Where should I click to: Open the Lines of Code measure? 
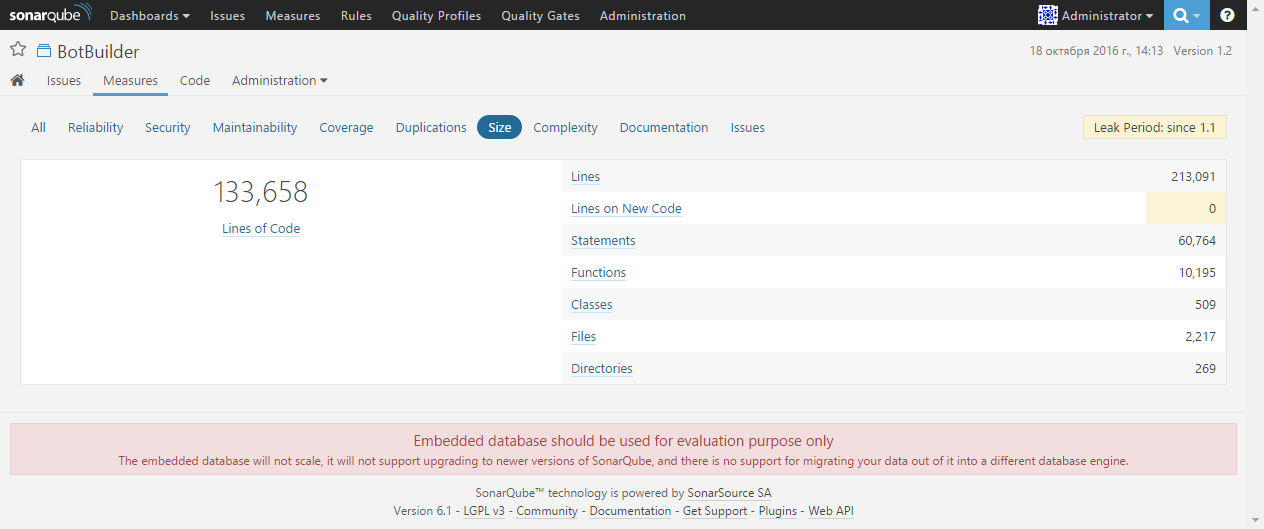261,228
